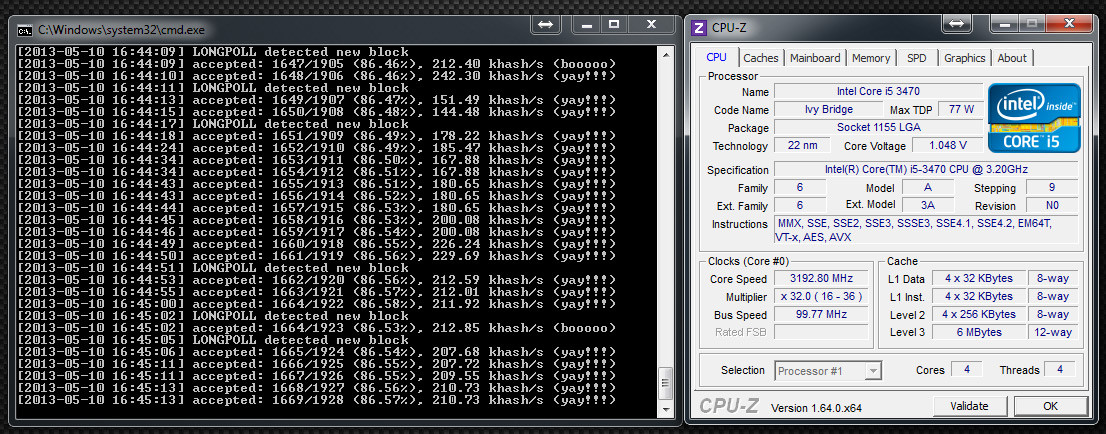
Task: Click the Validate button
Action: (x=969, y=406)
